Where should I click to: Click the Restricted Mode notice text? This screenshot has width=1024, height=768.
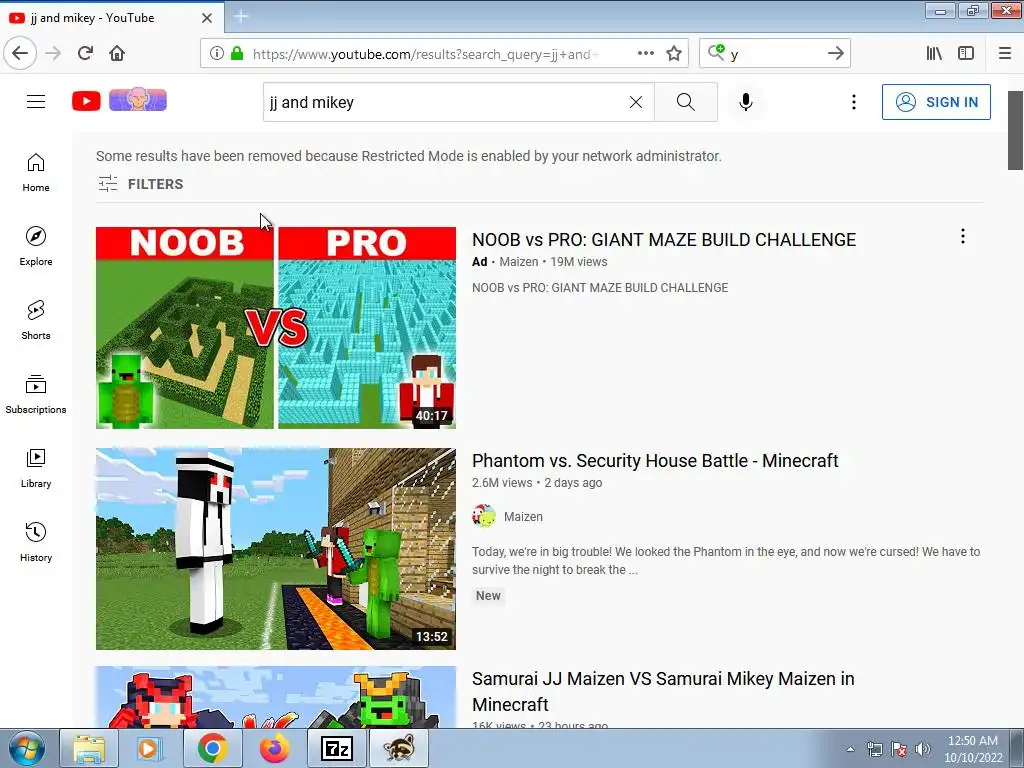tap(409, 156)
